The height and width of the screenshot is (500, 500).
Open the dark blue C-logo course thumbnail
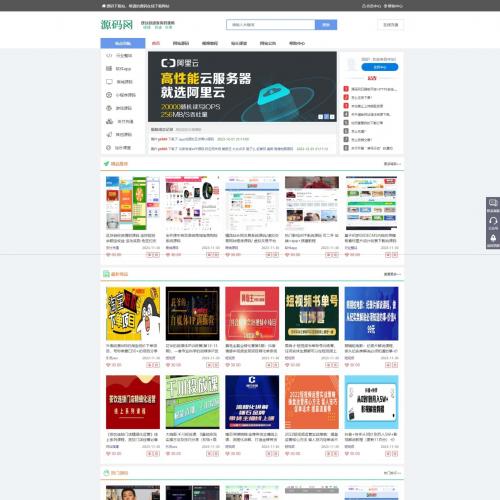[252, 402]
